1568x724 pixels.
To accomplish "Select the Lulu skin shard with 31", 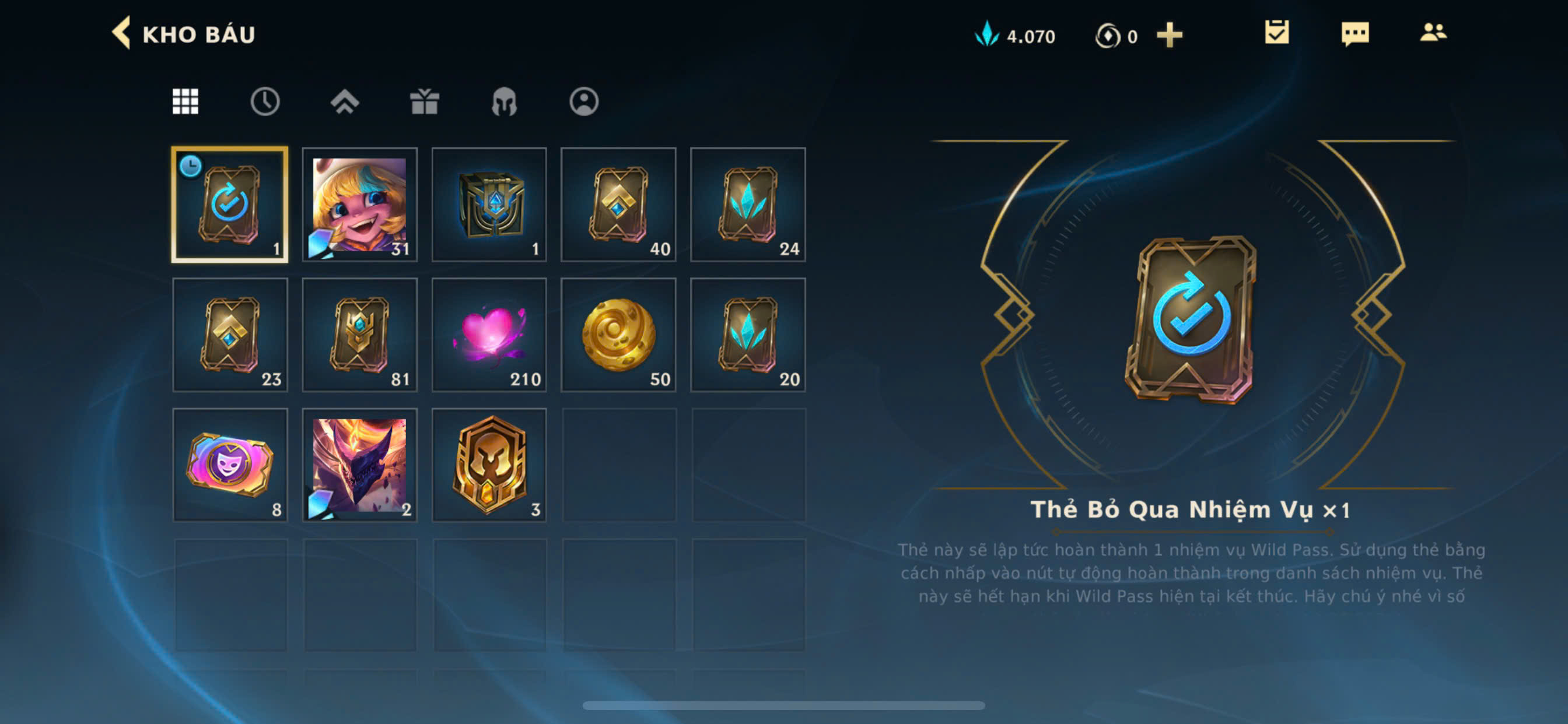I will click(360, 205).
